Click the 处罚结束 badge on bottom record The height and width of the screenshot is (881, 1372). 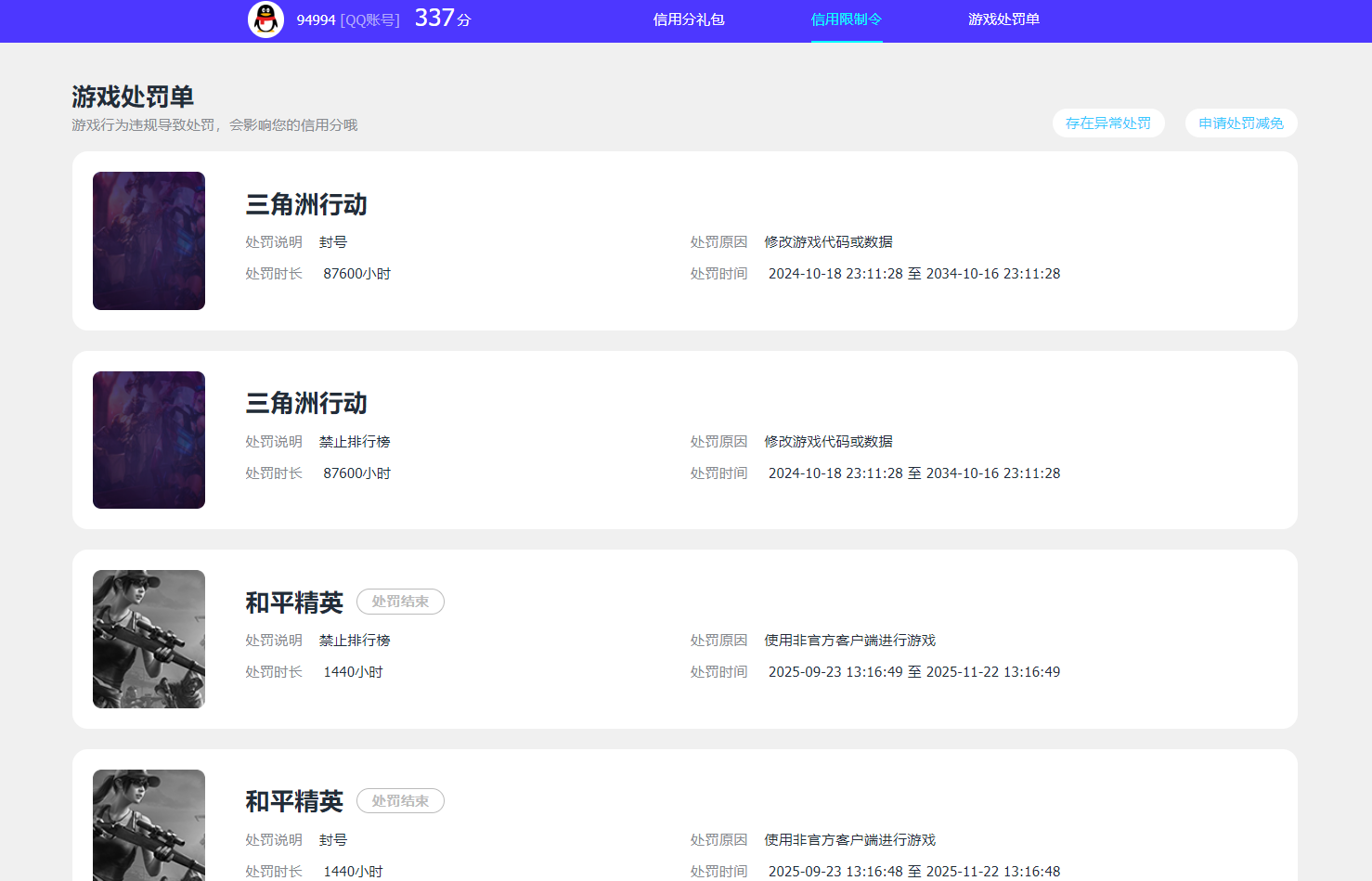pyautogui.click(x=400, y=800)
